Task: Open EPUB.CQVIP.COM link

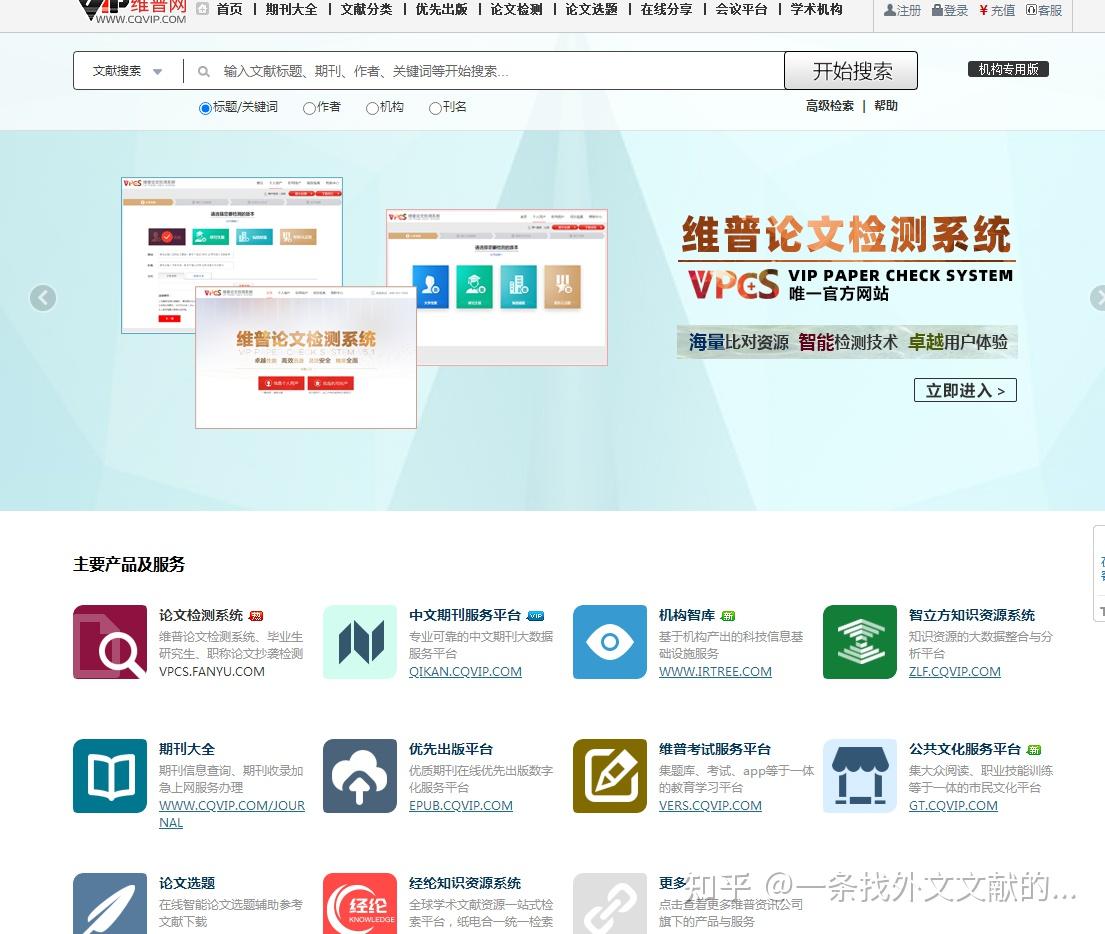Action: point(461,806)
